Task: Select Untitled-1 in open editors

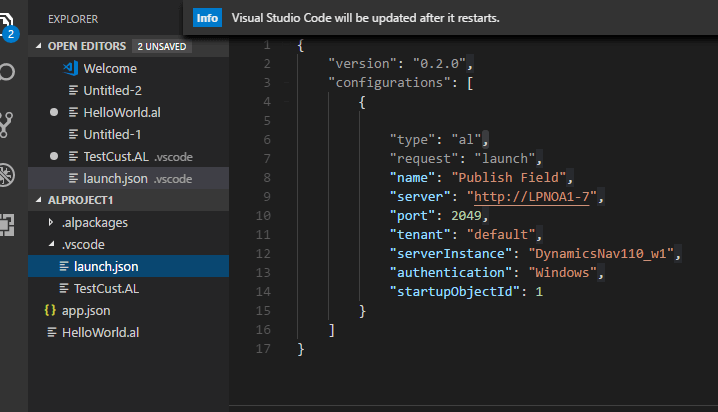Action: 128,134
